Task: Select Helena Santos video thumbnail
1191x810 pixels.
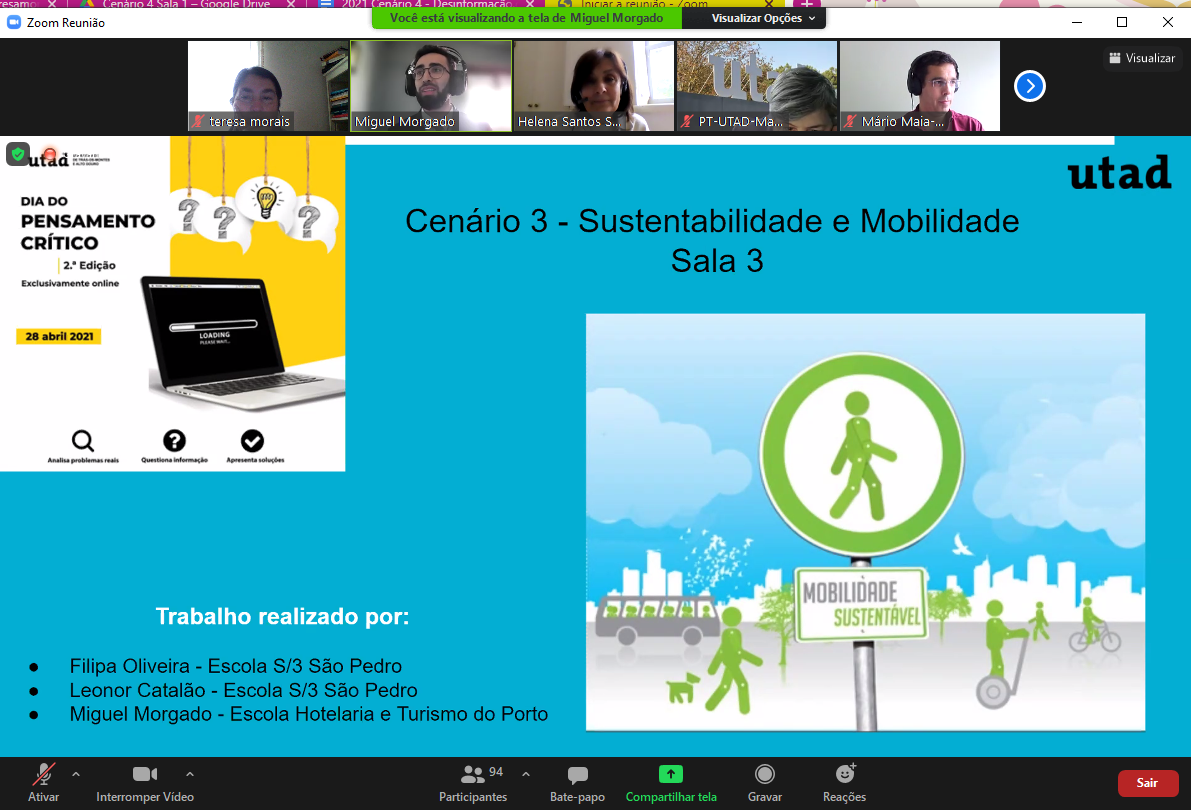Action: pyautogui.click(x=594, y=86)
